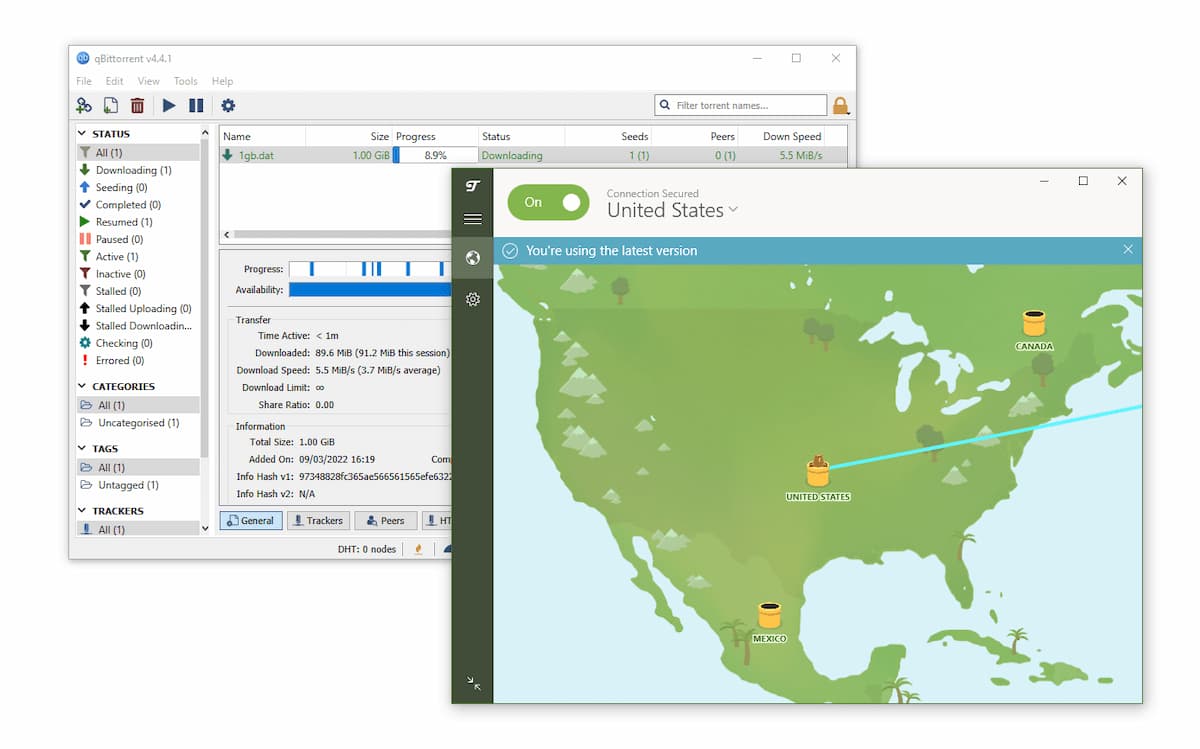Image resolution: width=1200 pixels, height=749 pixels.
Task: Sort torrents by the Status column header
Action: click(521, 136)
